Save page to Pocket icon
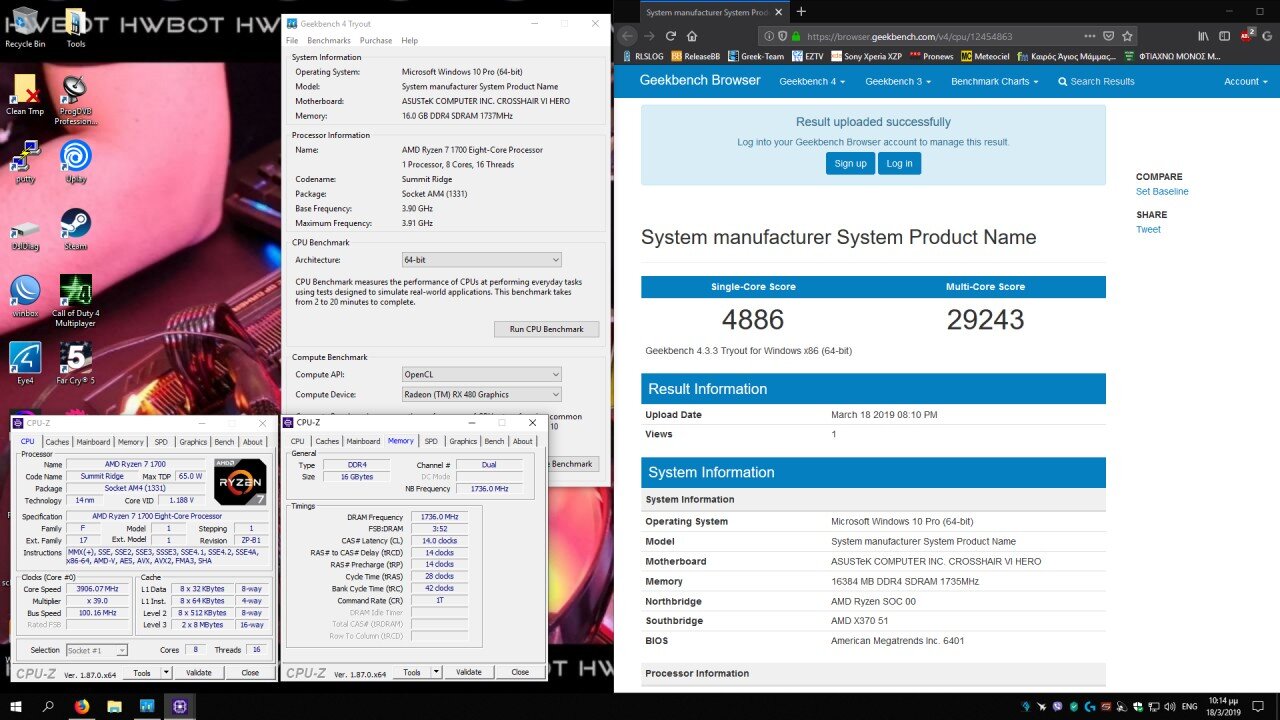This screenshot has width=1280, height=720. tap(1109, 36)
